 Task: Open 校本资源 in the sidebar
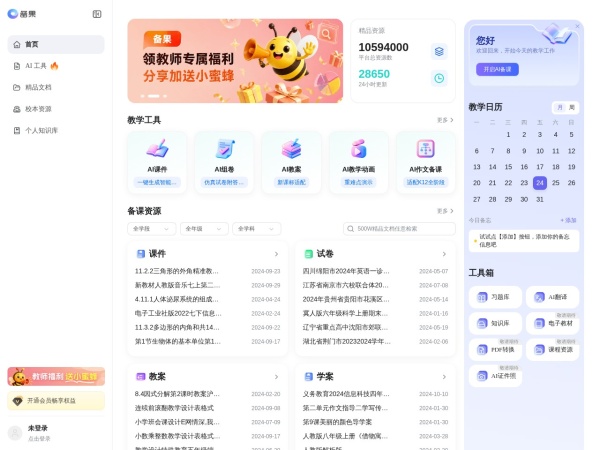coord(56,109)
